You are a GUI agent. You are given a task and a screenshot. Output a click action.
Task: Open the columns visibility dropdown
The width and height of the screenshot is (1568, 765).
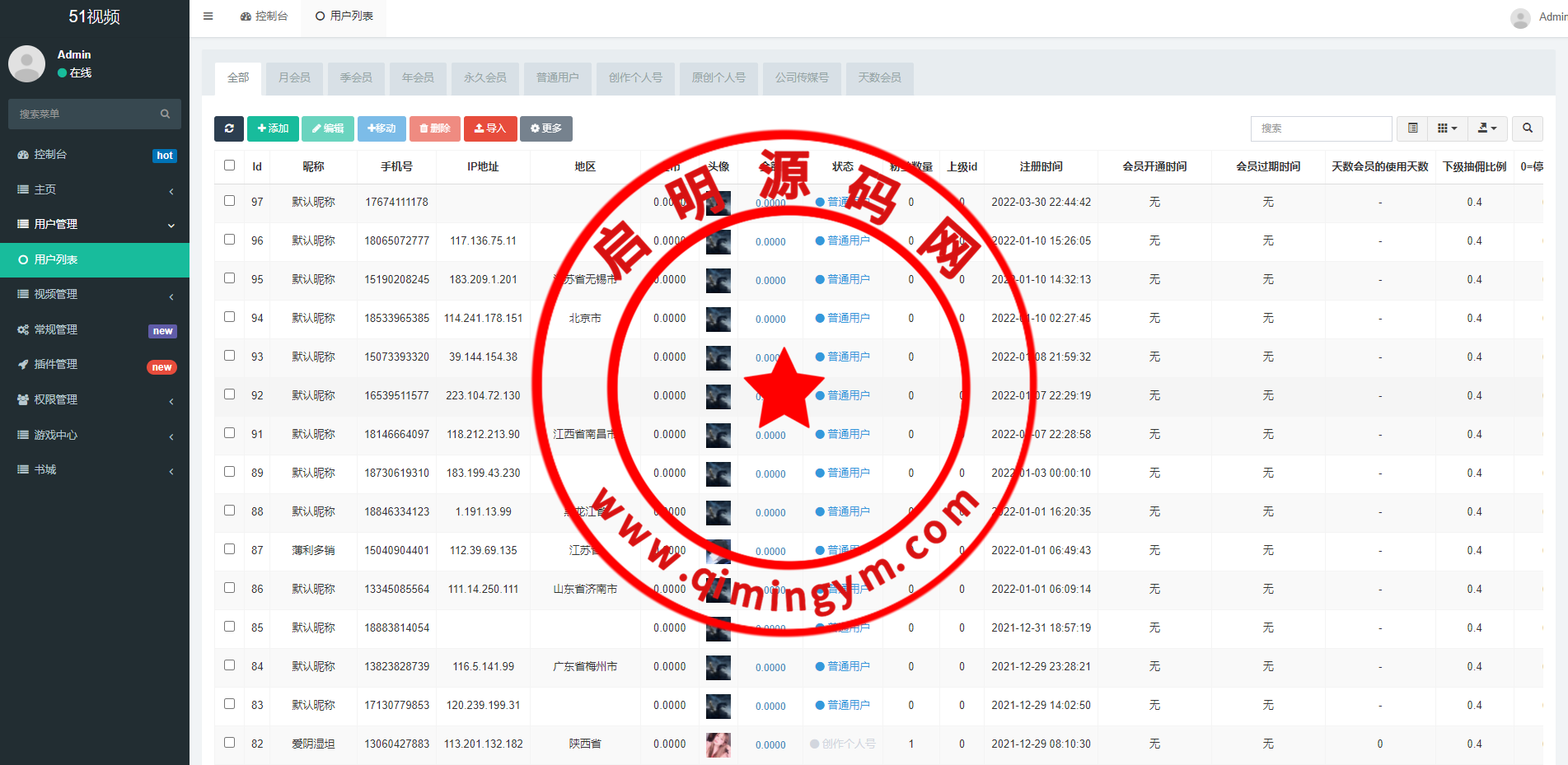coord(1447,128)
